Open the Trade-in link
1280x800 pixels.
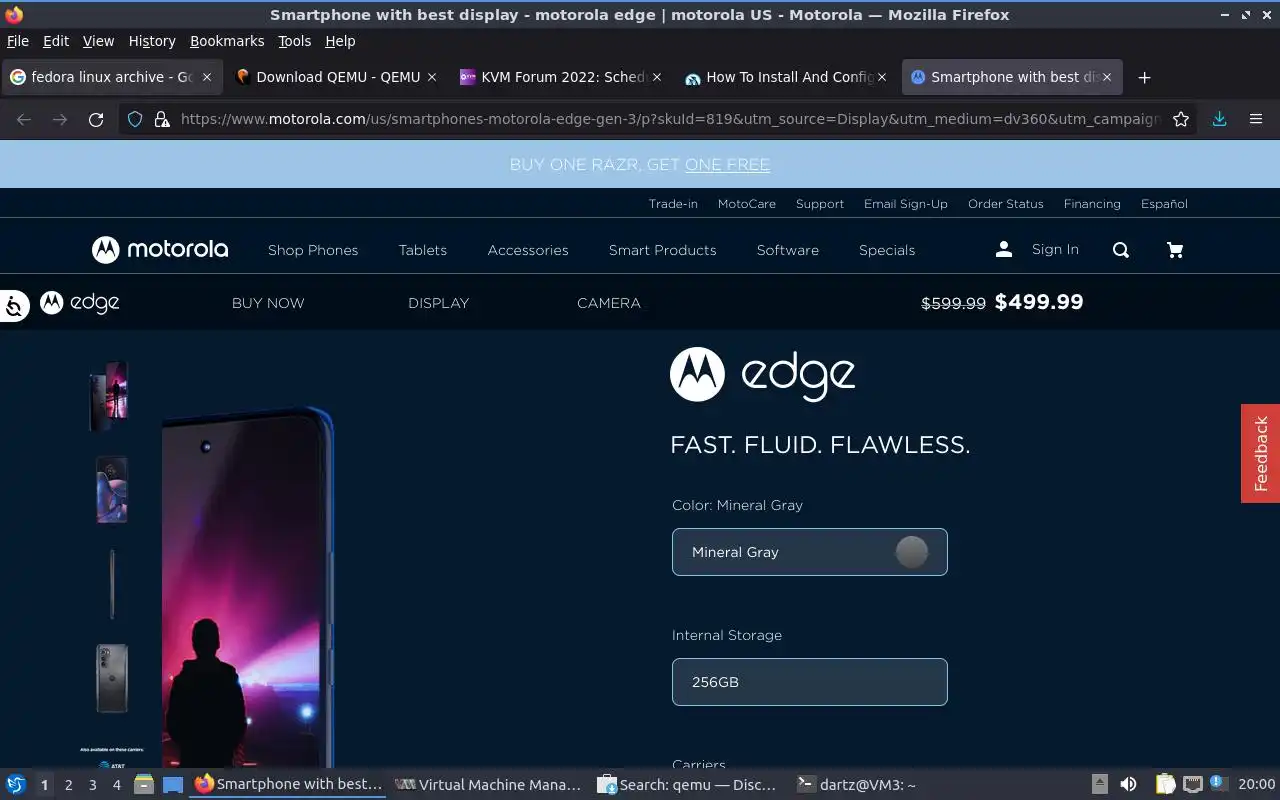(673, 203)
